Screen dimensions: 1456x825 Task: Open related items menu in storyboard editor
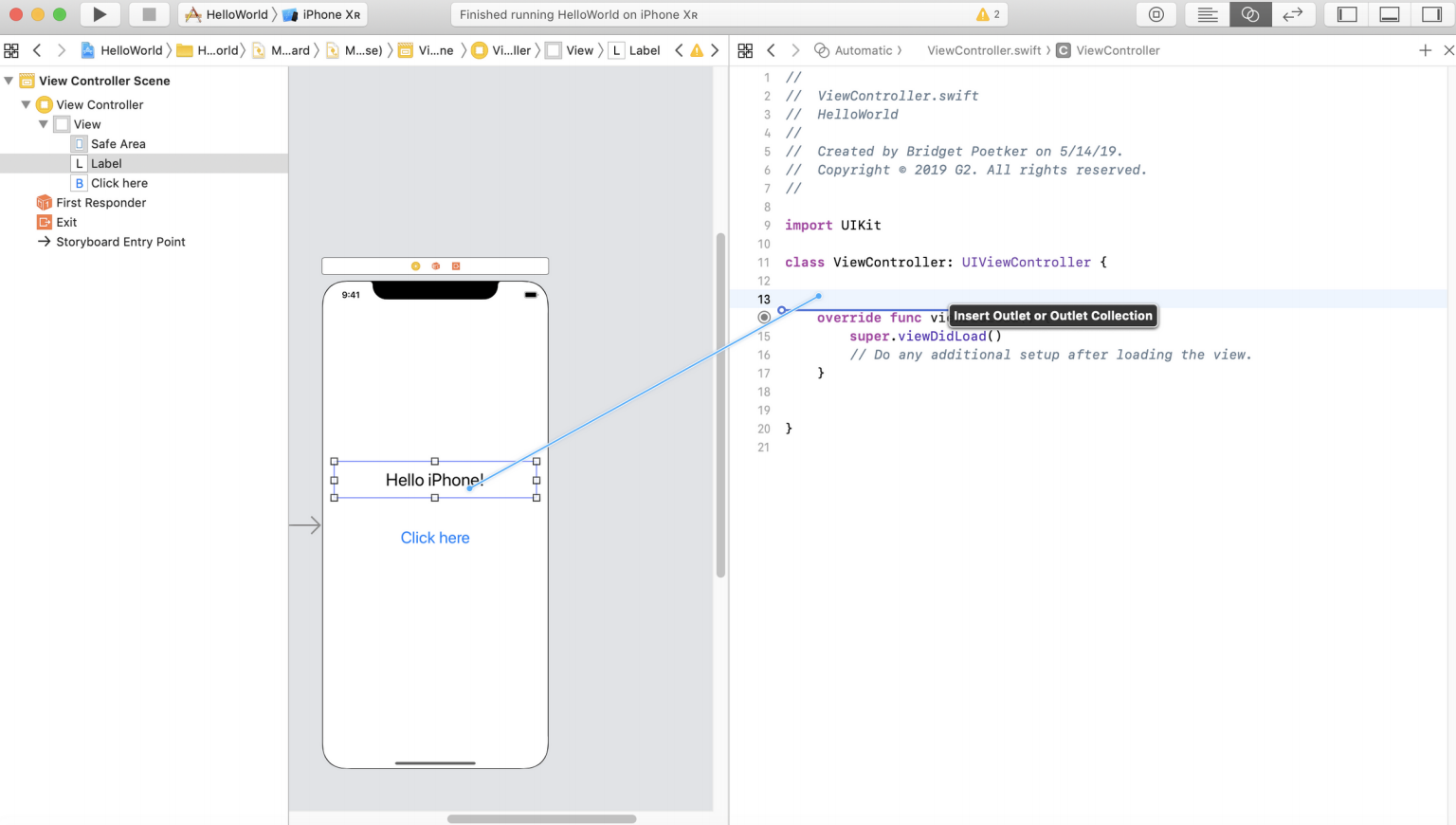[x=11, y=50]
